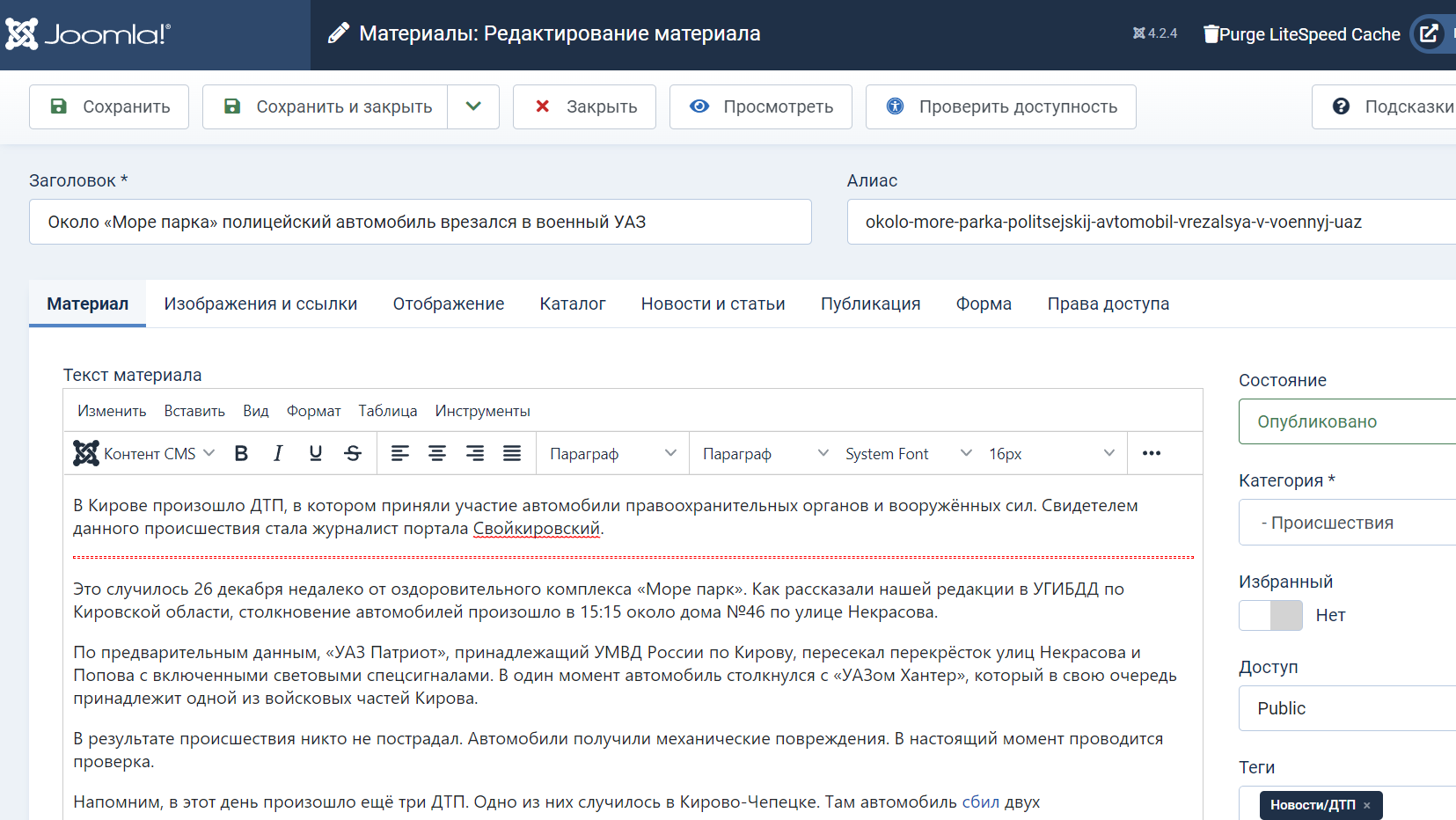Toggle the Избранный featured switch

[x=1270, y=615]
